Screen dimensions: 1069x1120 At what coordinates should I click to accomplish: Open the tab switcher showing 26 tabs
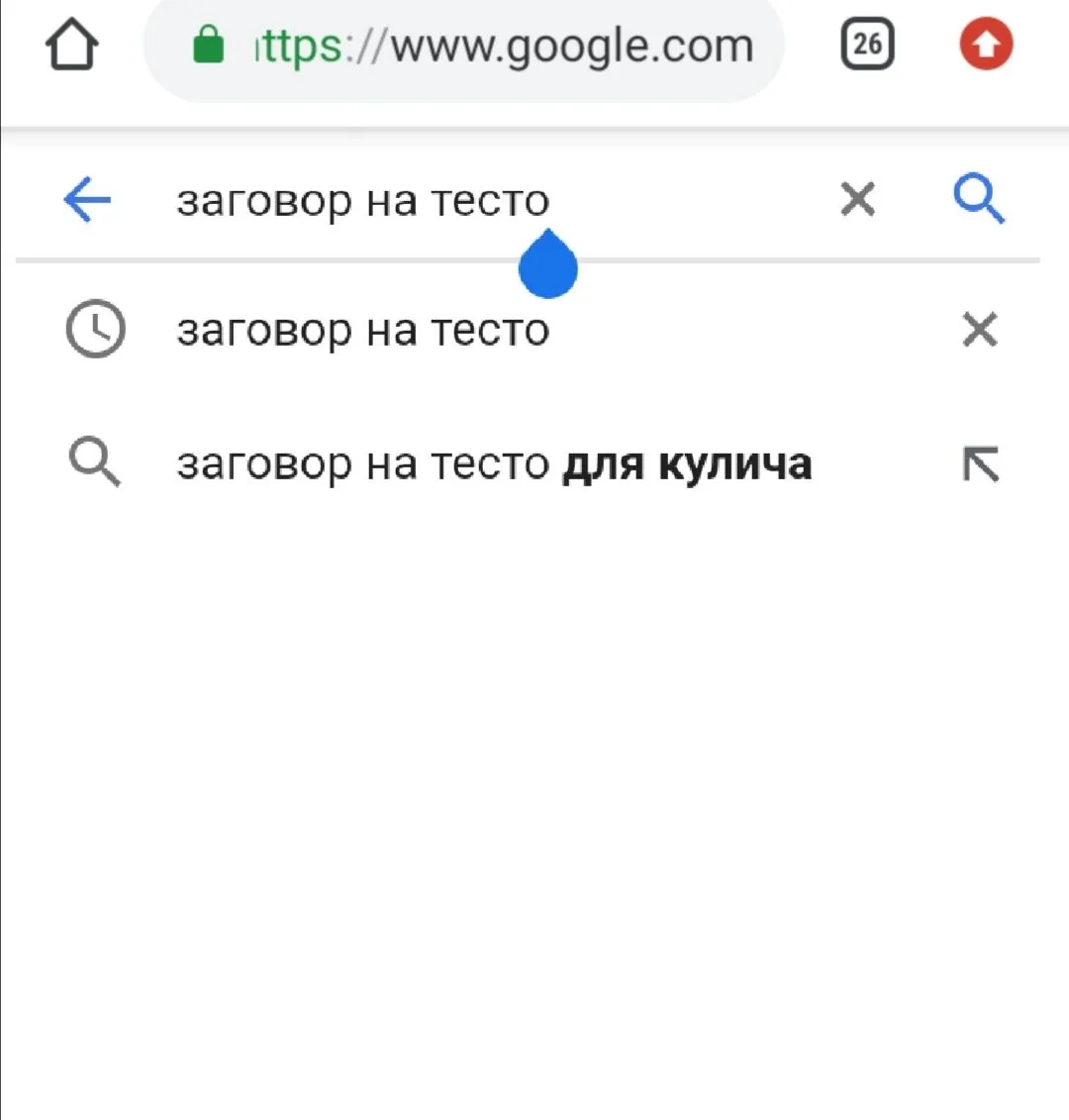click(867, 45)
